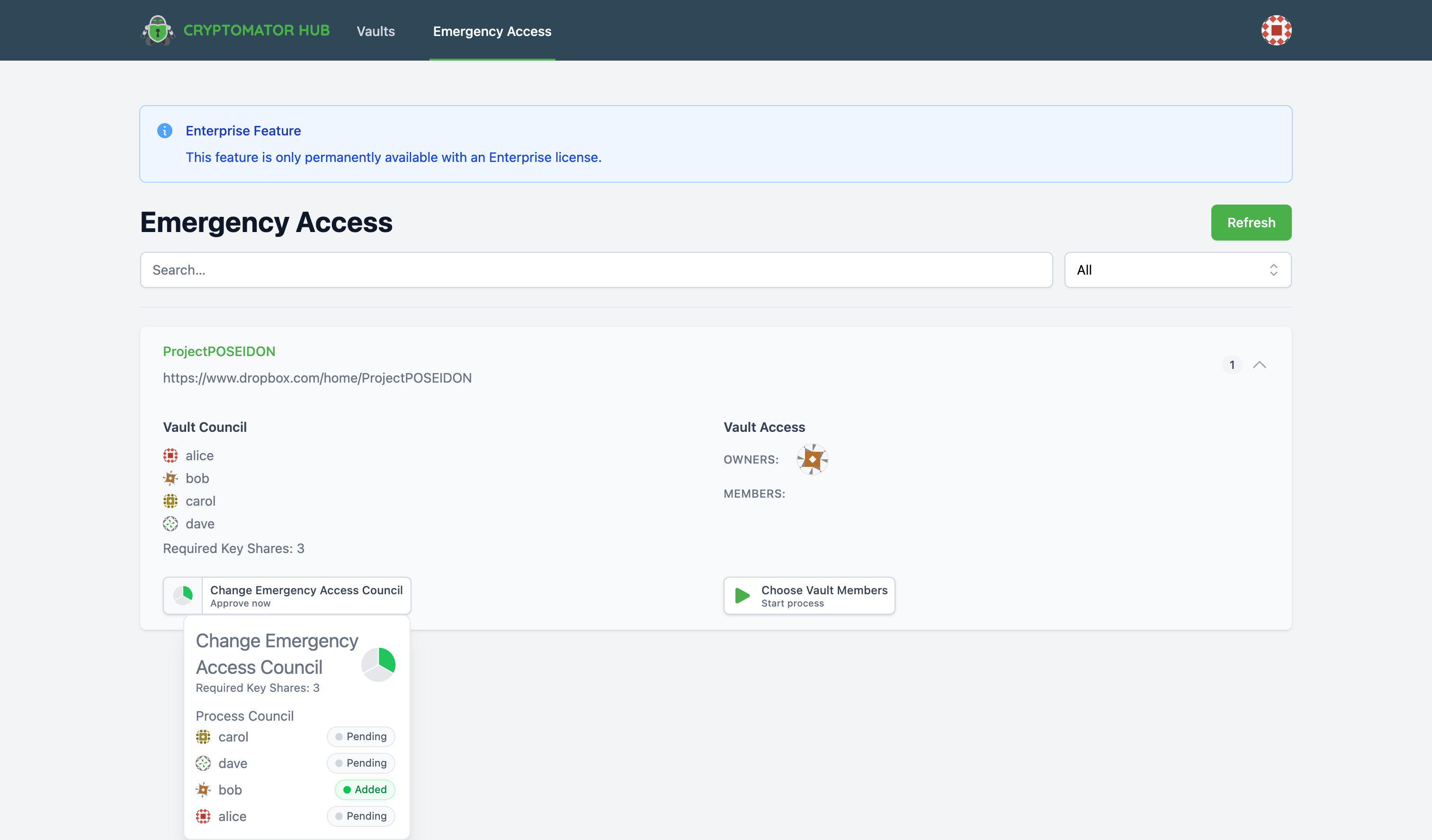The height and width of the screenshot is (840, 1432).
Task: Click the owner's avatar under Vault Access
Action: (x=813, y=459)
